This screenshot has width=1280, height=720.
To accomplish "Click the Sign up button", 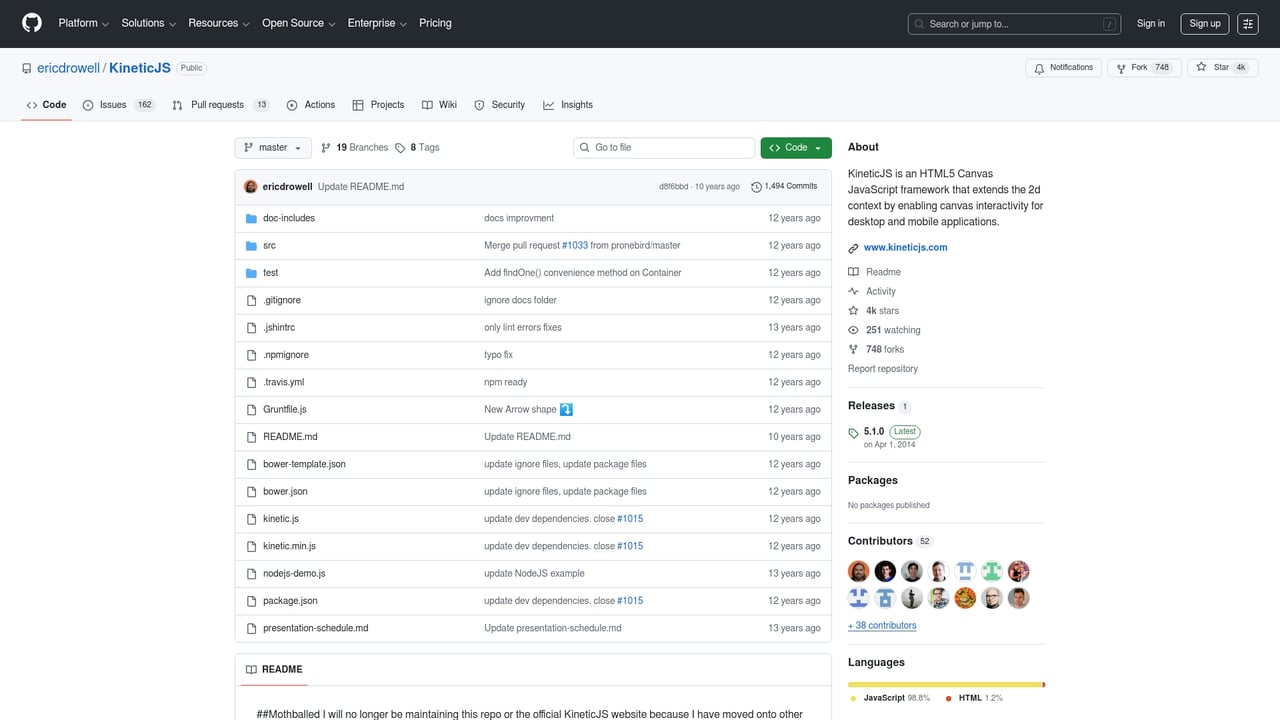I will (1204, 23).
